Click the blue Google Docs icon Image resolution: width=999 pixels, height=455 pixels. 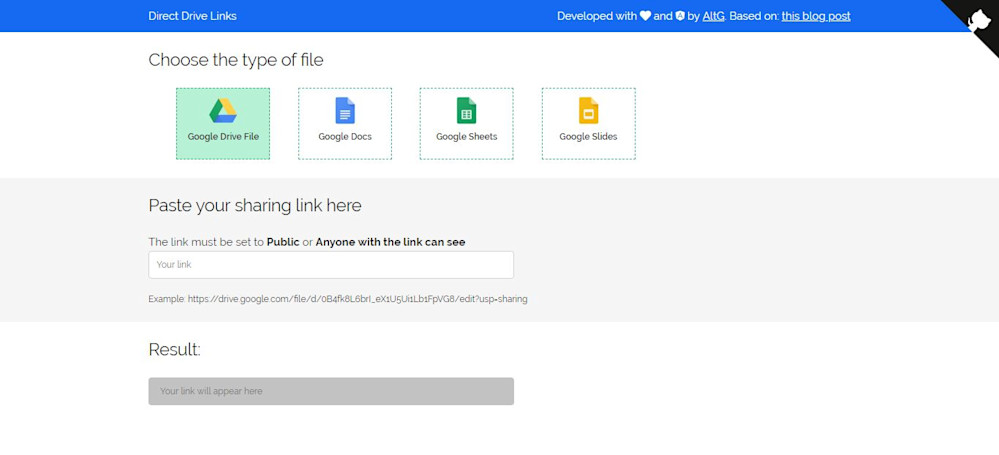click(345, 110)
